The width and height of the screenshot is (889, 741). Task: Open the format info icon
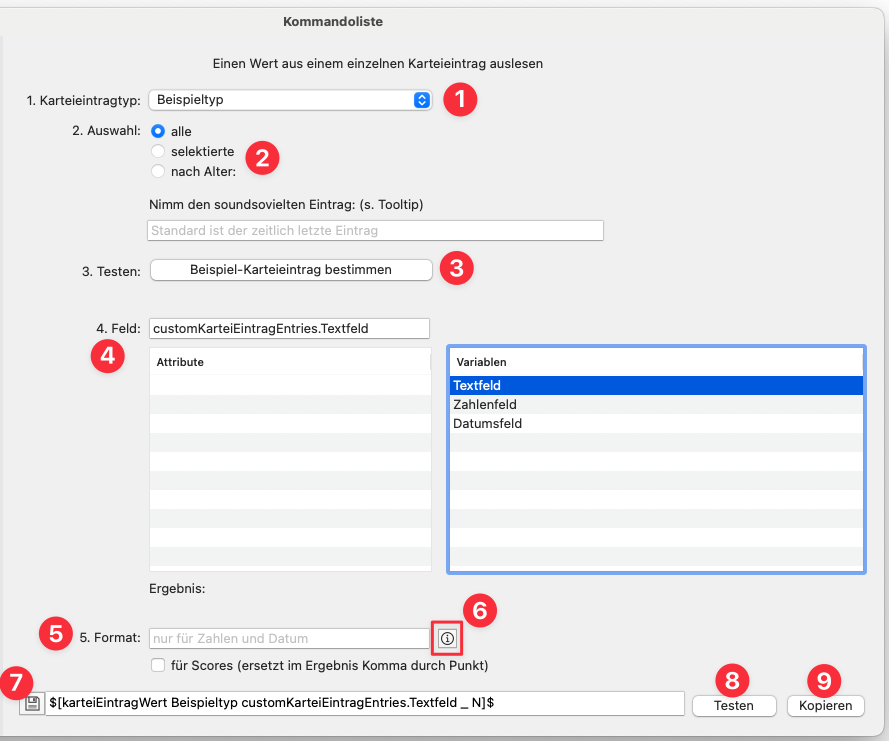click(447, 638)
